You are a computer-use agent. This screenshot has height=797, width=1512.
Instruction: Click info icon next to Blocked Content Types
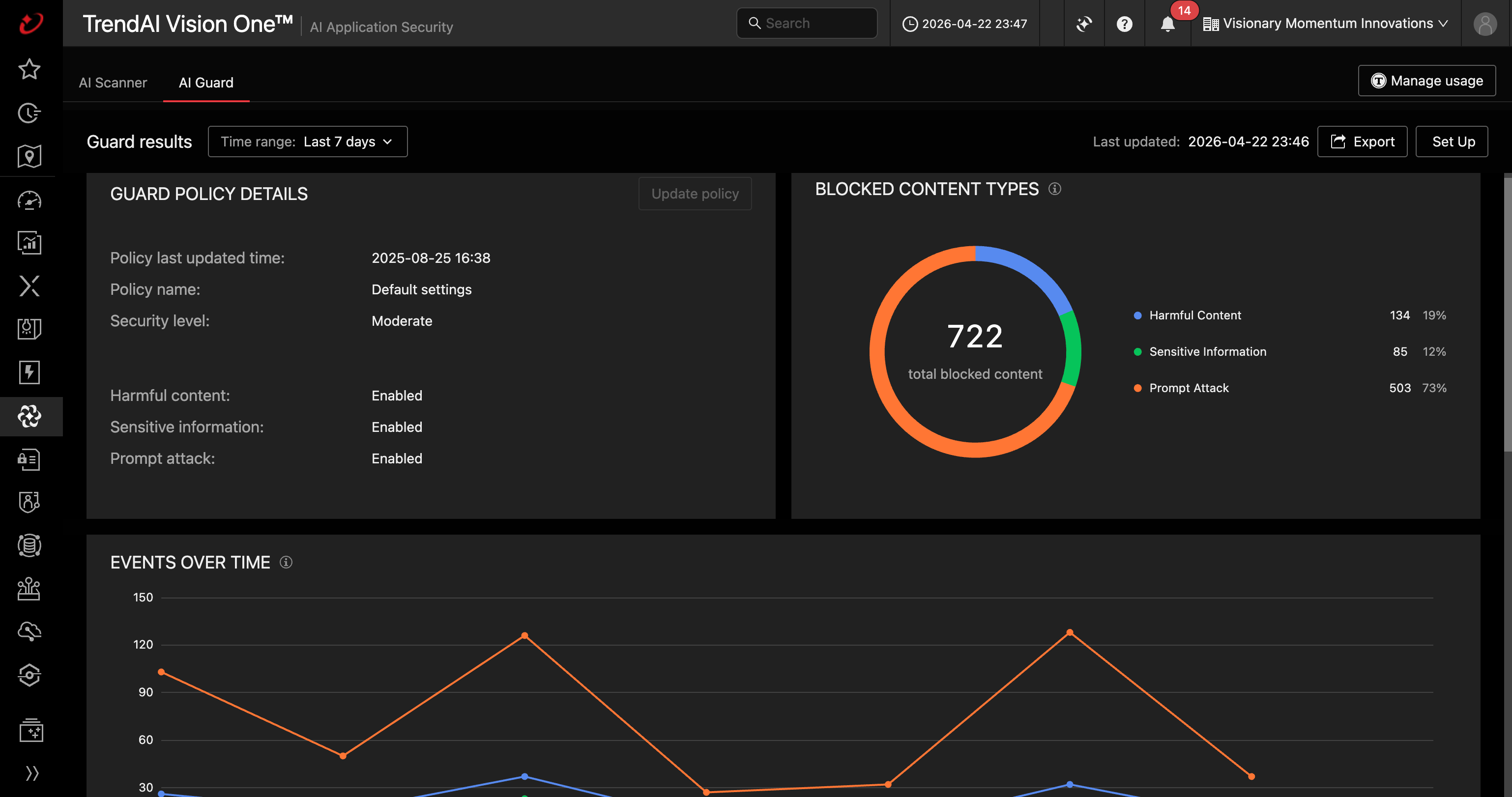tap(1055, 189)
